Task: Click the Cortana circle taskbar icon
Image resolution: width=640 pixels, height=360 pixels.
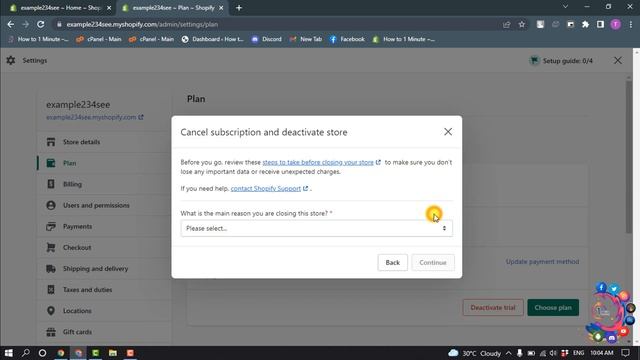Action: click(x=42, y=353)
